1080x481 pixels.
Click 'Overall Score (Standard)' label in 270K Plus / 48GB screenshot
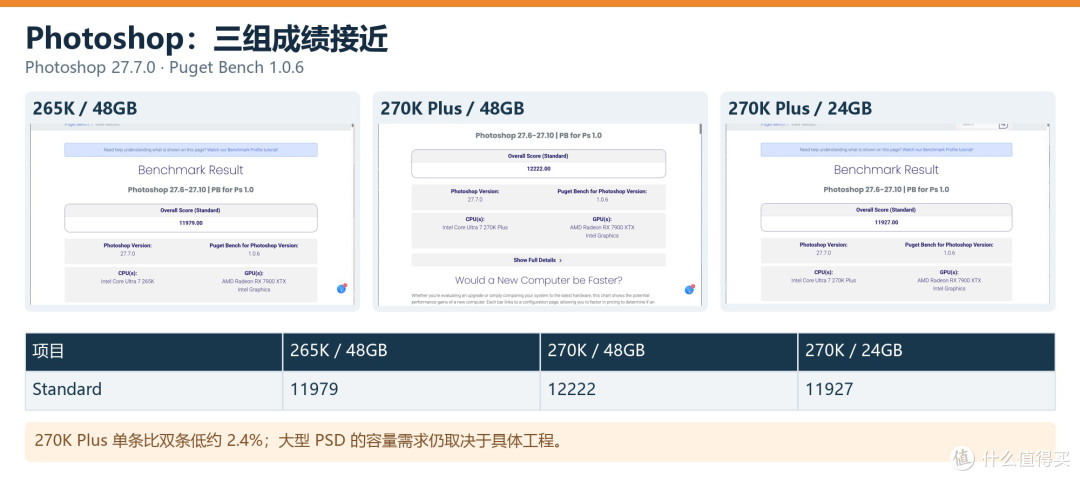(539, 156)
